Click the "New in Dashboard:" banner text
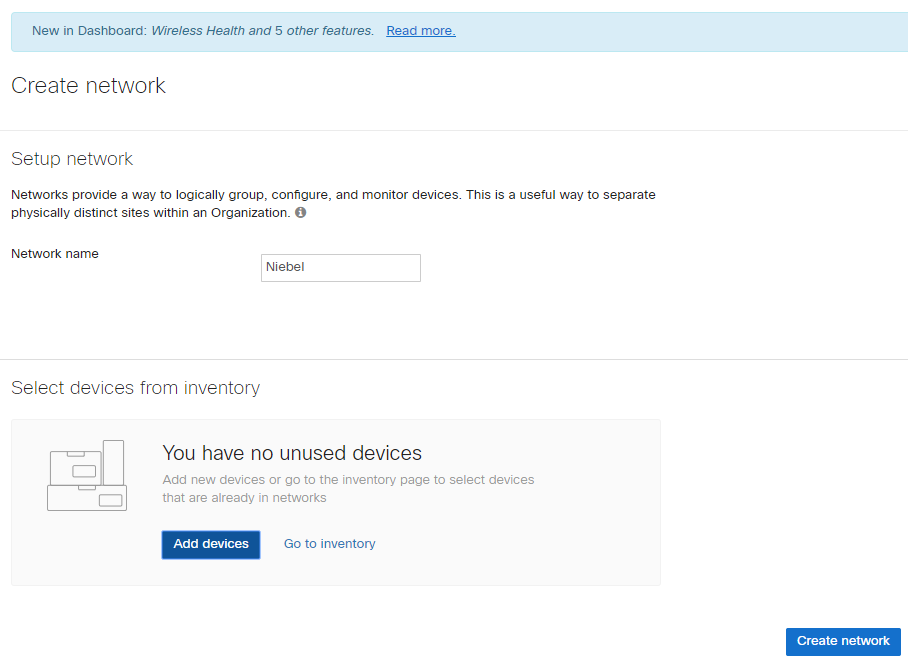This screenshot has height=668, width=908. tap(89, 31)
